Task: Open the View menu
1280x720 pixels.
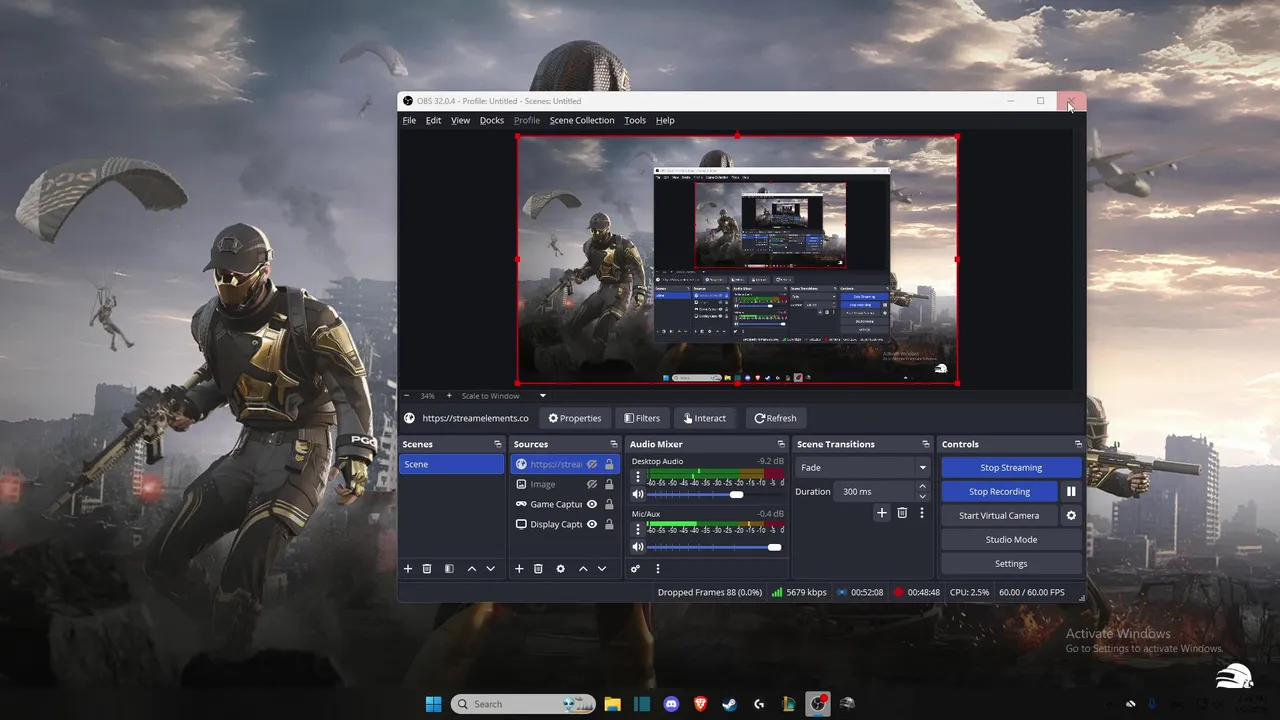Action: point(460,120)
